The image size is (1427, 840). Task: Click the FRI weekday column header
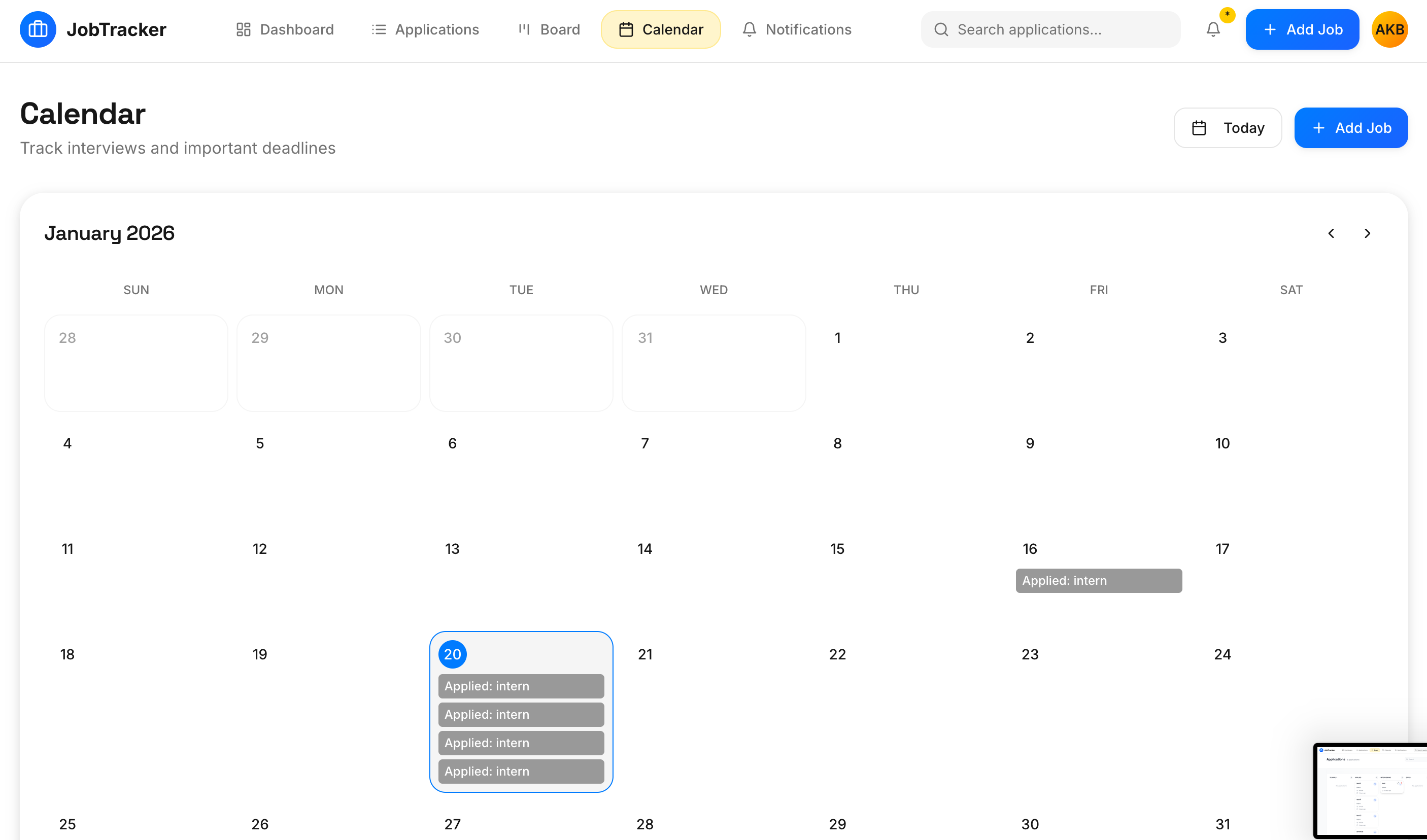tap(1099, 290)
